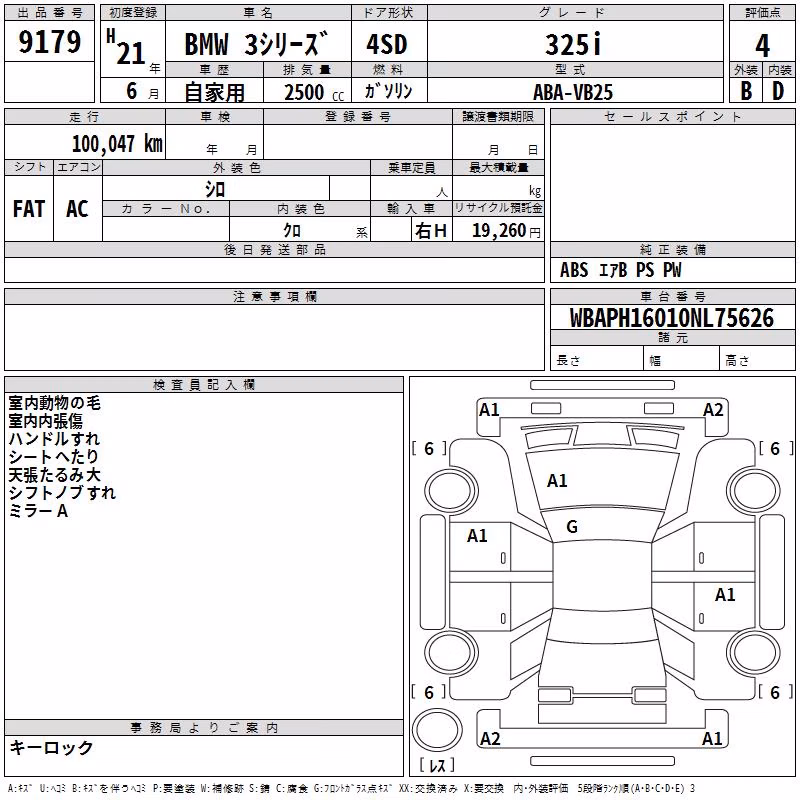The width and height of the screenshot is (800, 800).
Task: Select the 純正装備 header
Action: (x=672, y=249)
